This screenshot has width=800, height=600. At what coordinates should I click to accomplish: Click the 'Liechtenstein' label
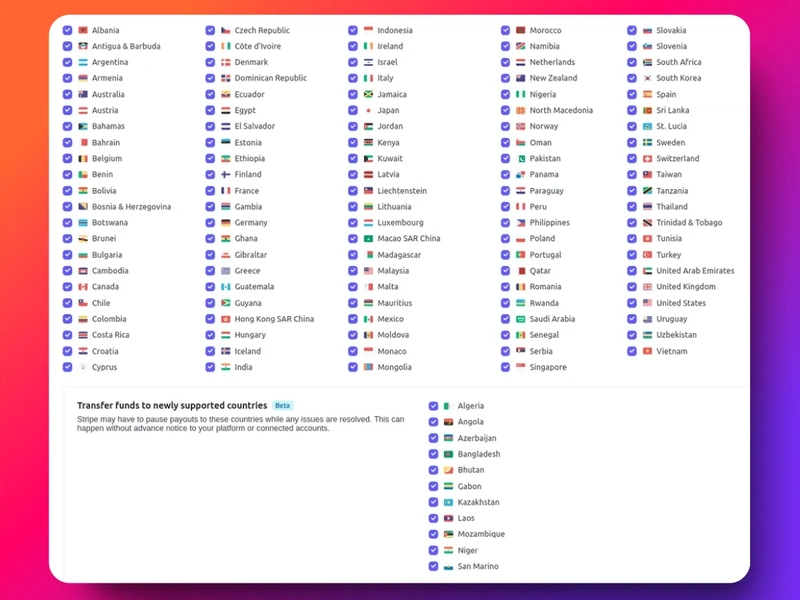(x=402, y=191)
